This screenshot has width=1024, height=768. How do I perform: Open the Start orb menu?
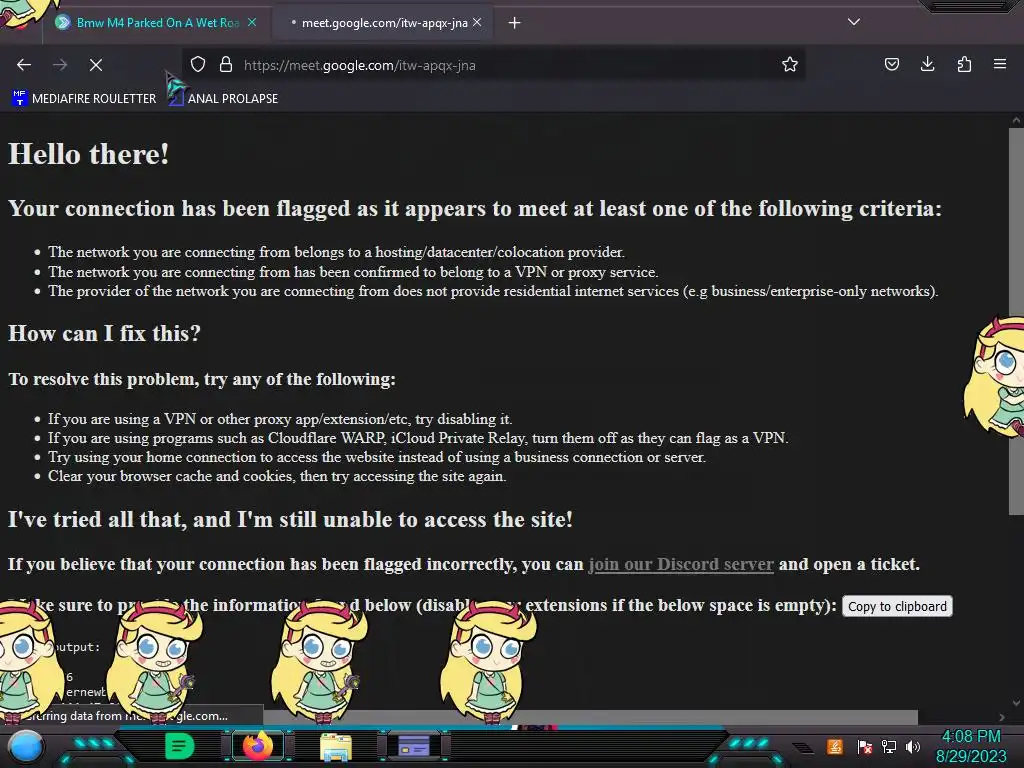(25, 748)
